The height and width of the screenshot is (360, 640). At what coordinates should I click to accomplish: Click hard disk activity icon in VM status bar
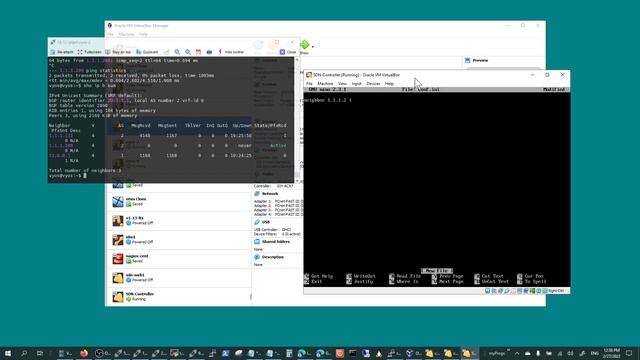(487, 291)
